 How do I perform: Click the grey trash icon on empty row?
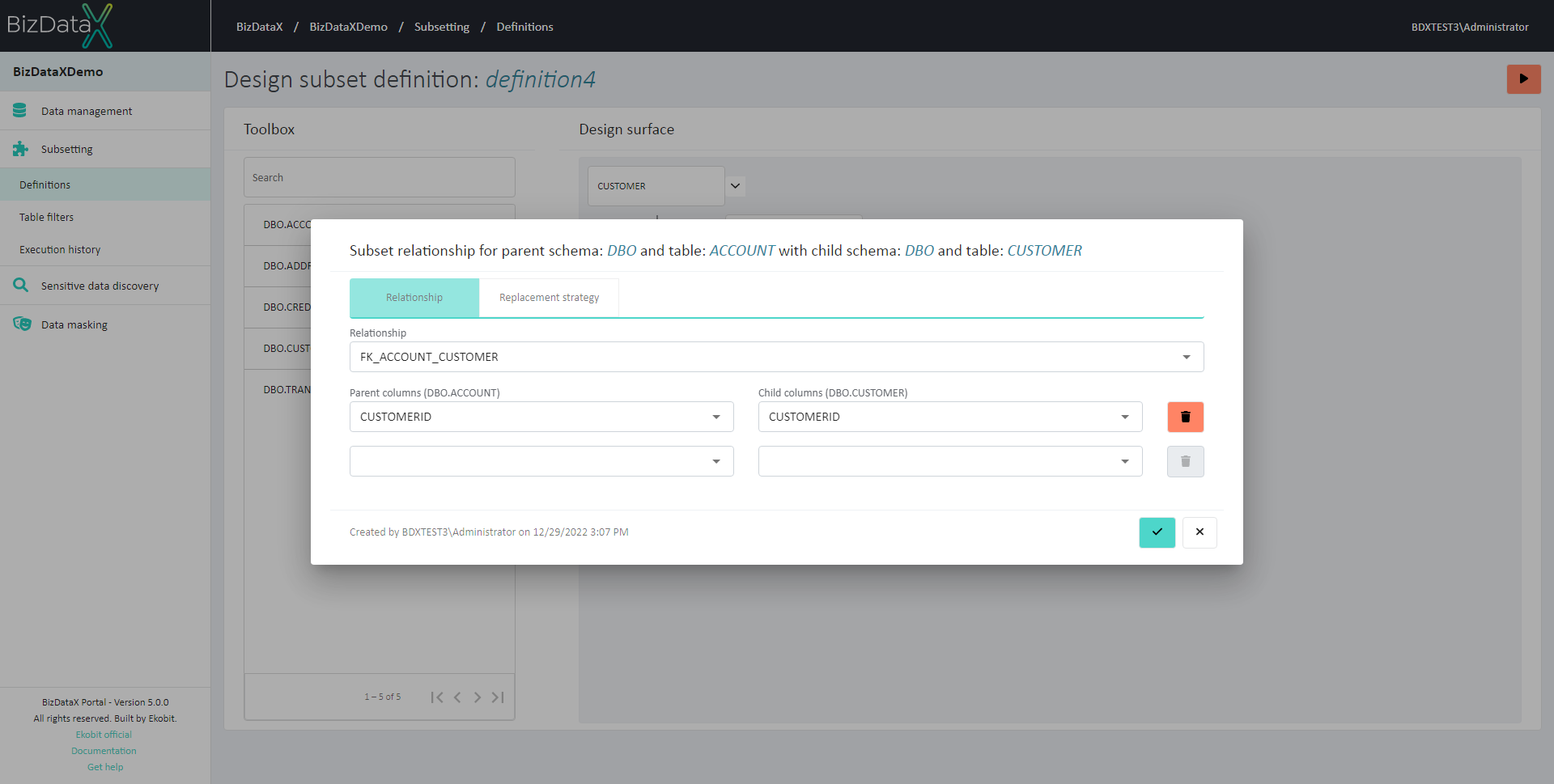(1185, 461)
